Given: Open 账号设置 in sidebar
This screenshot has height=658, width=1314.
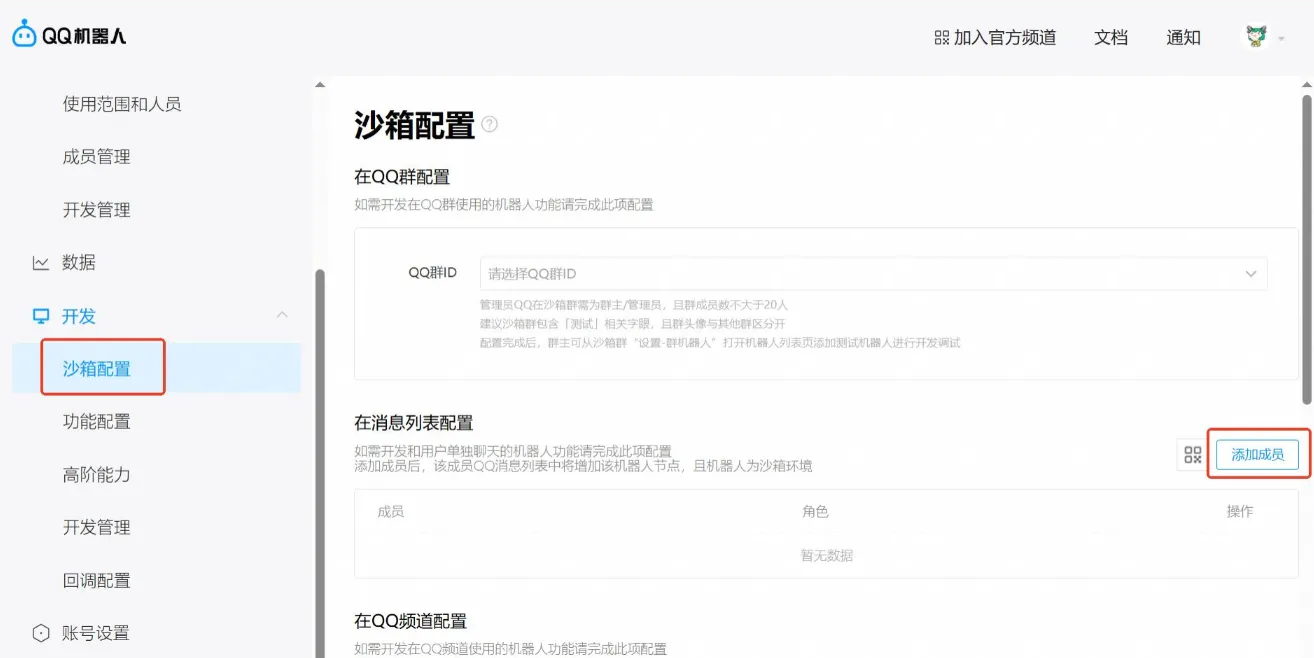Looking at the screenshot, I should [x=96, y=633].
